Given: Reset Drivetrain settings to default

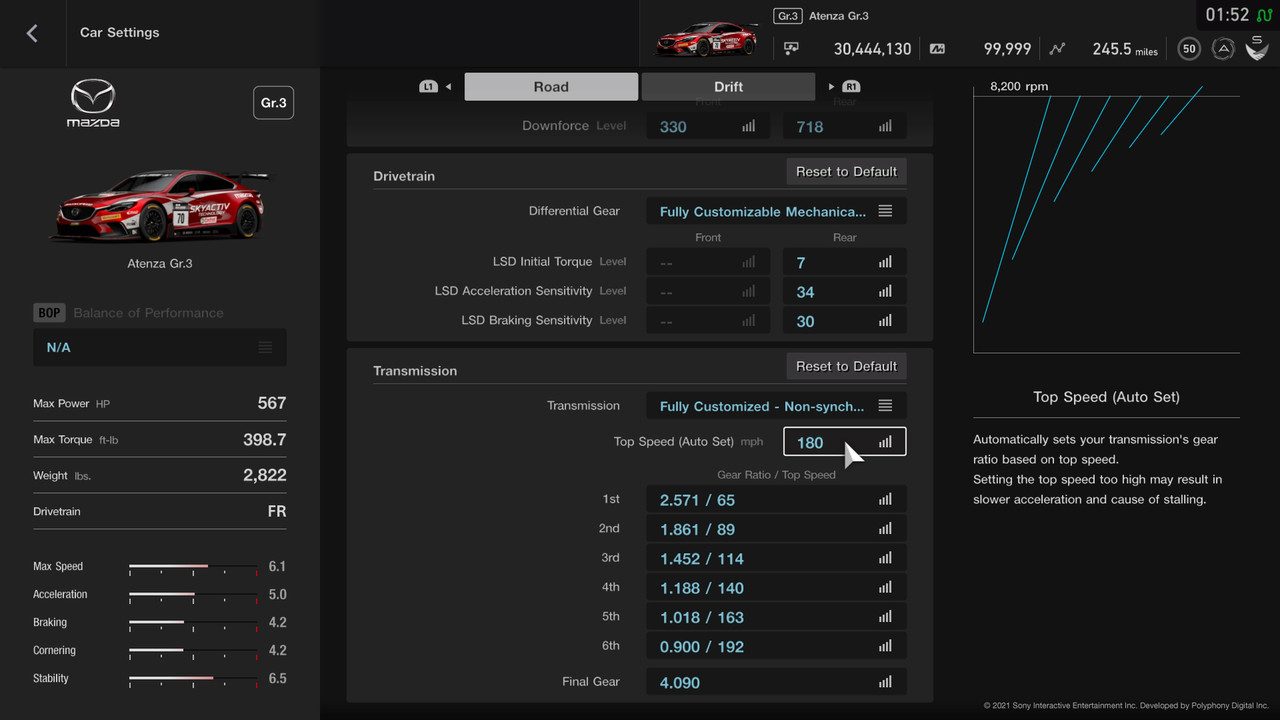Looking at the screenshot, I should pyautogui.click(x=846, y=171).
